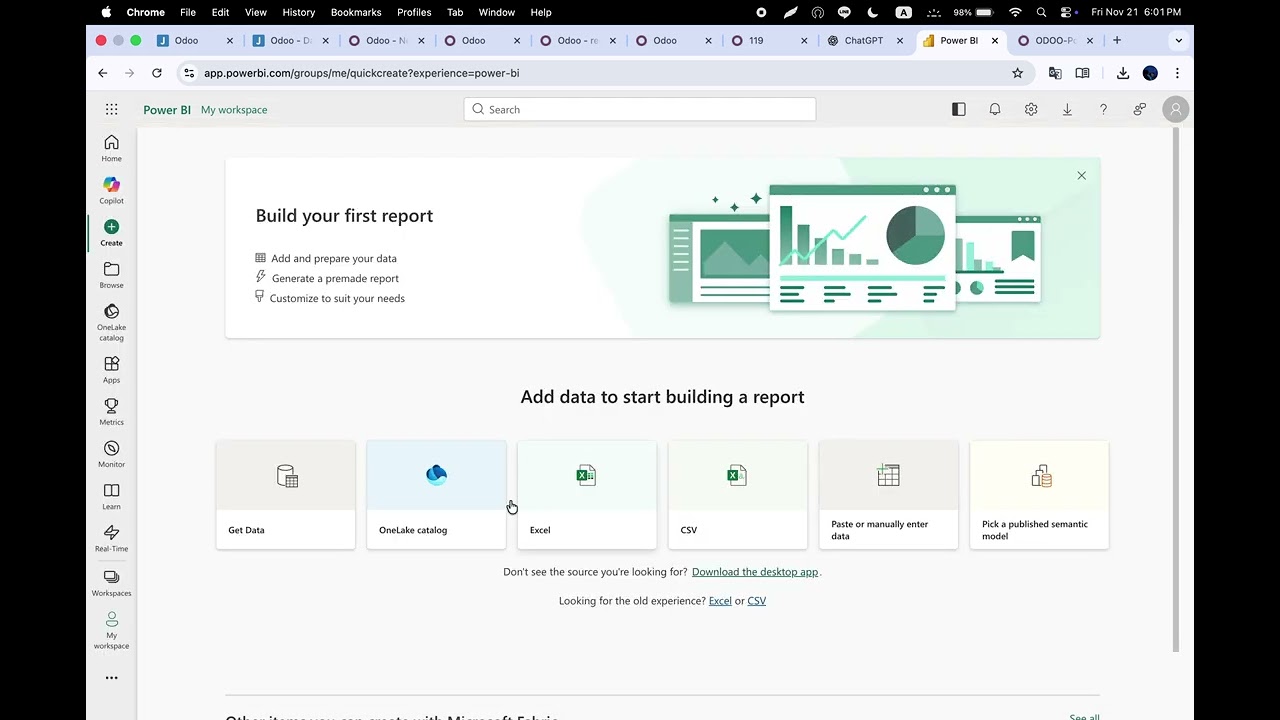Open macOS Spotlight search icon

pyautogui.click(x=1042, y=12)
